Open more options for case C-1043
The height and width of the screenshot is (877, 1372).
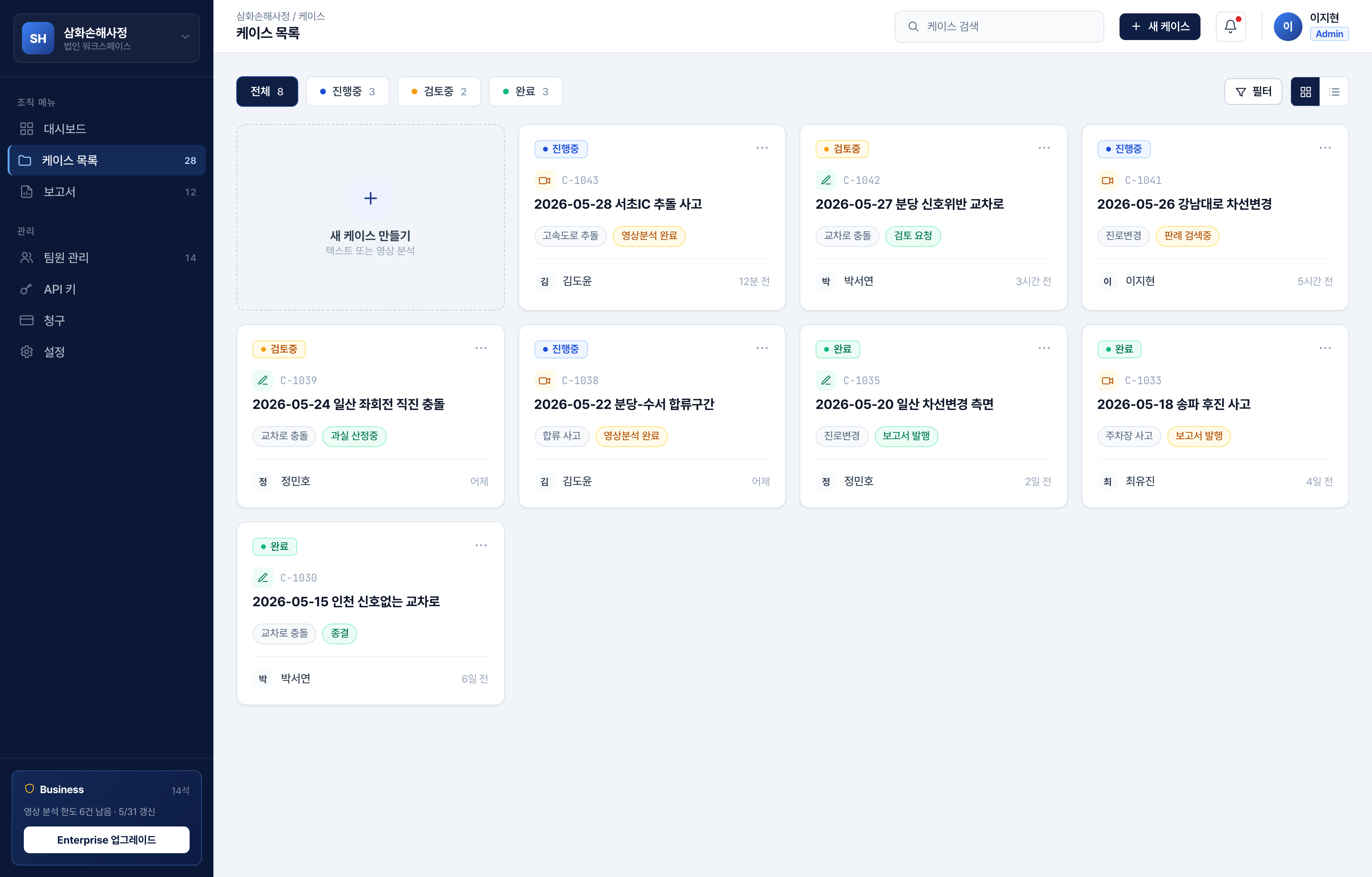point(762,148)
